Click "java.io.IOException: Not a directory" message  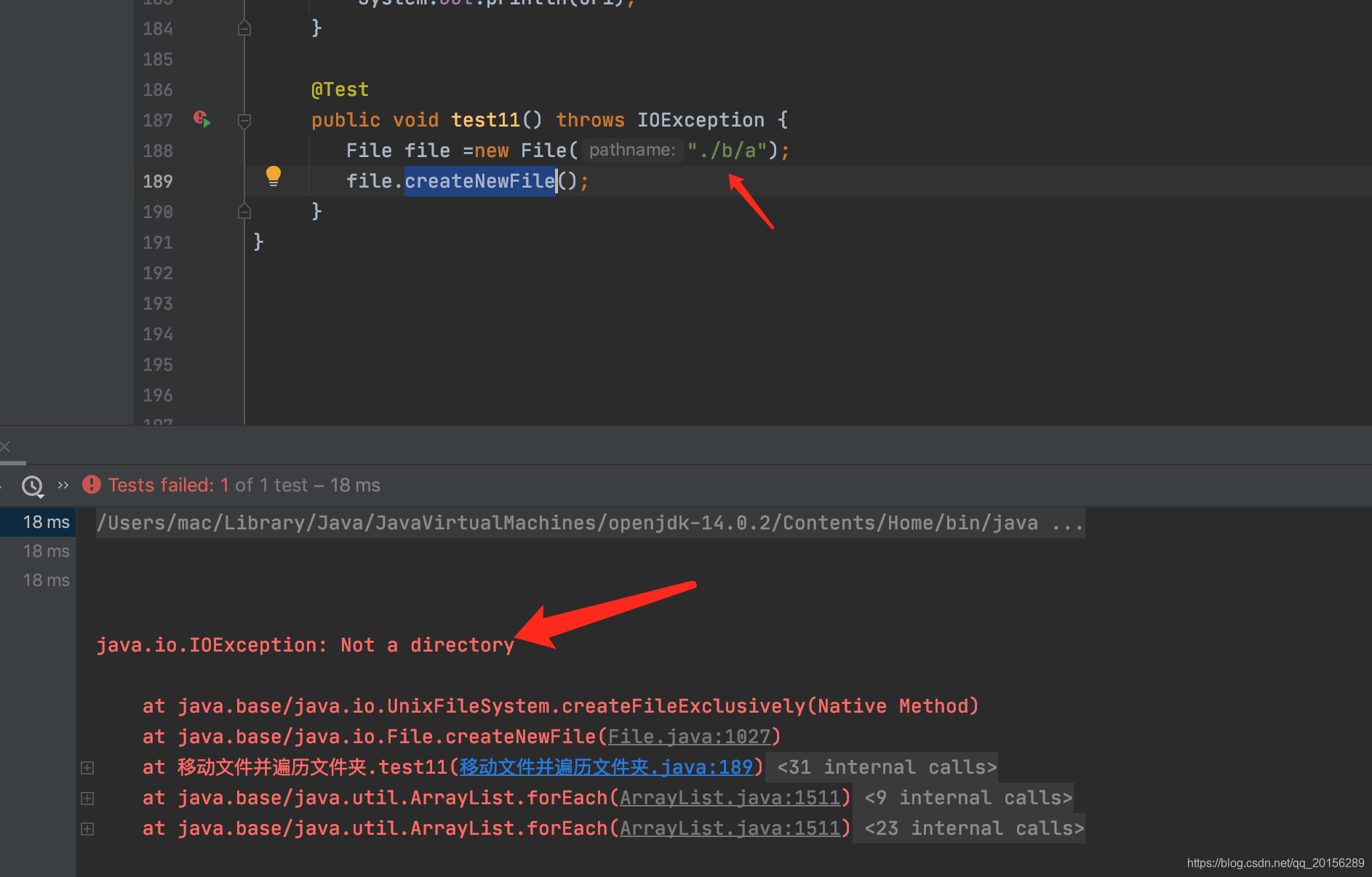[x=306, y=645]
